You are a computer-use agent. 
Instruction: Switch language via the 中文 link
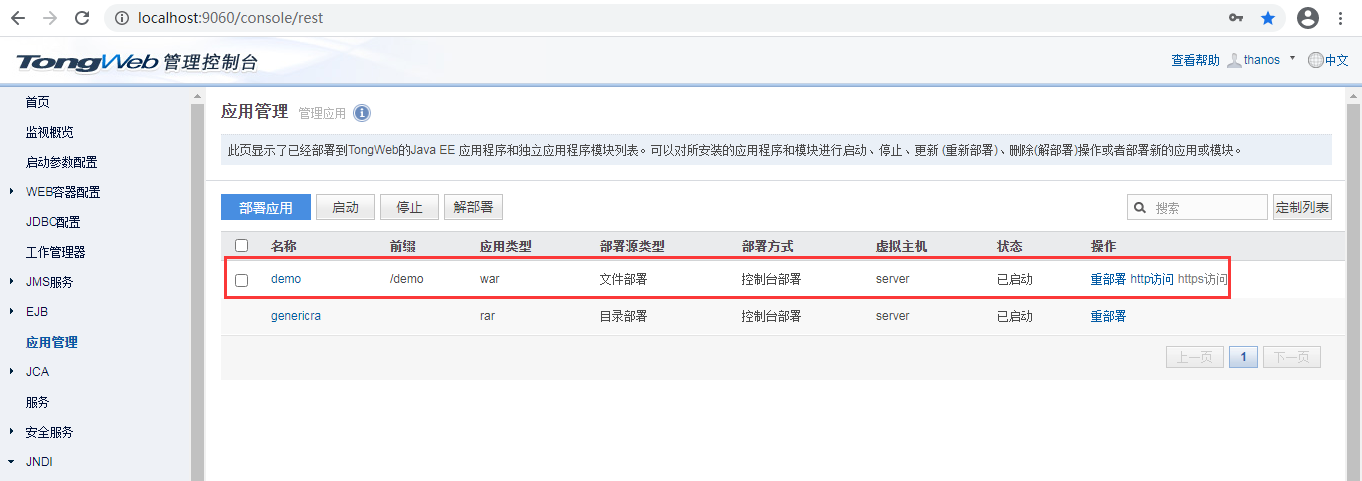pos(1337,60)
